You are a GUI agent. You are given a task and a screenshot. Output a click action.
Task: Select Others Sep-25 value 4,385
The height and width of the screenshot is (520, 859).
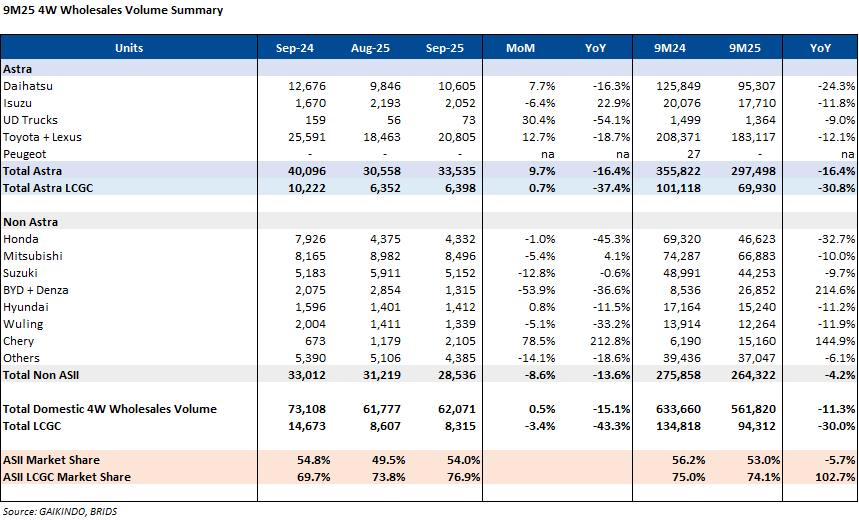(x=460, y=358)
